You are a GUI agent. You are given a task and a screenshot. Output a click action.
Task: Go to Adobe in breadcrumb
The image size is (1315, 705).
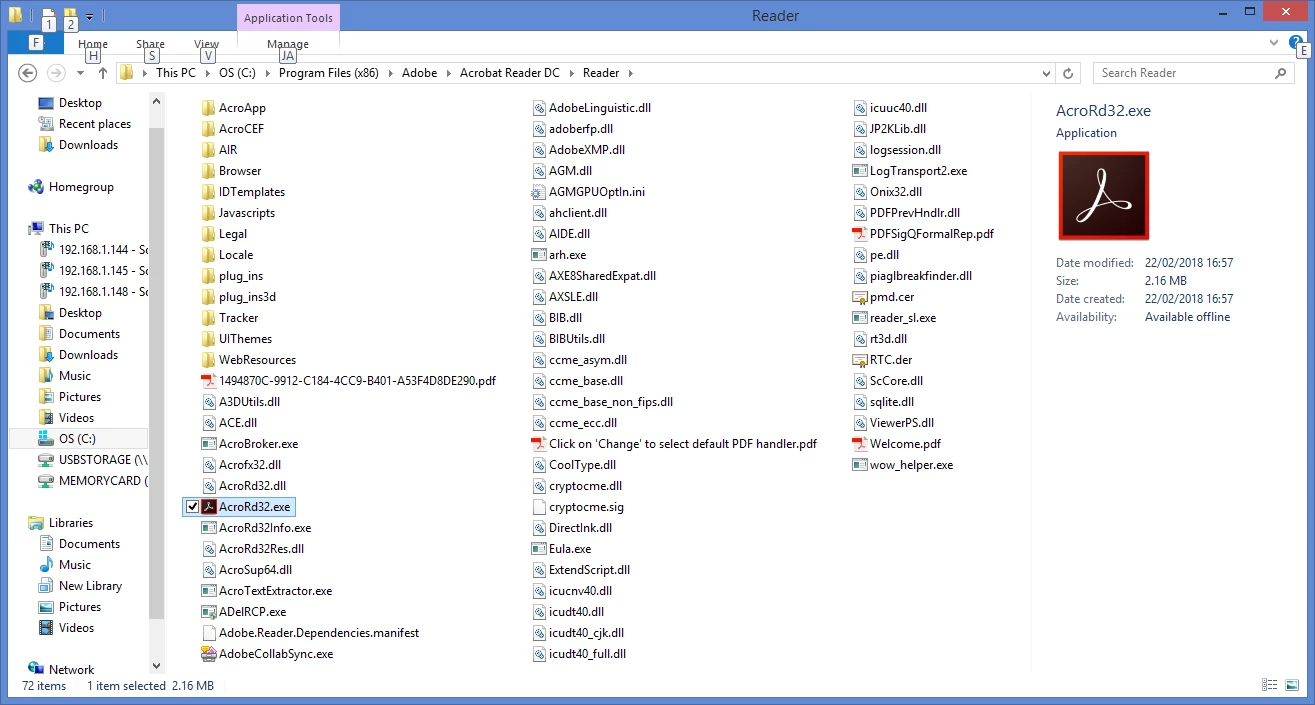[419, 73]
